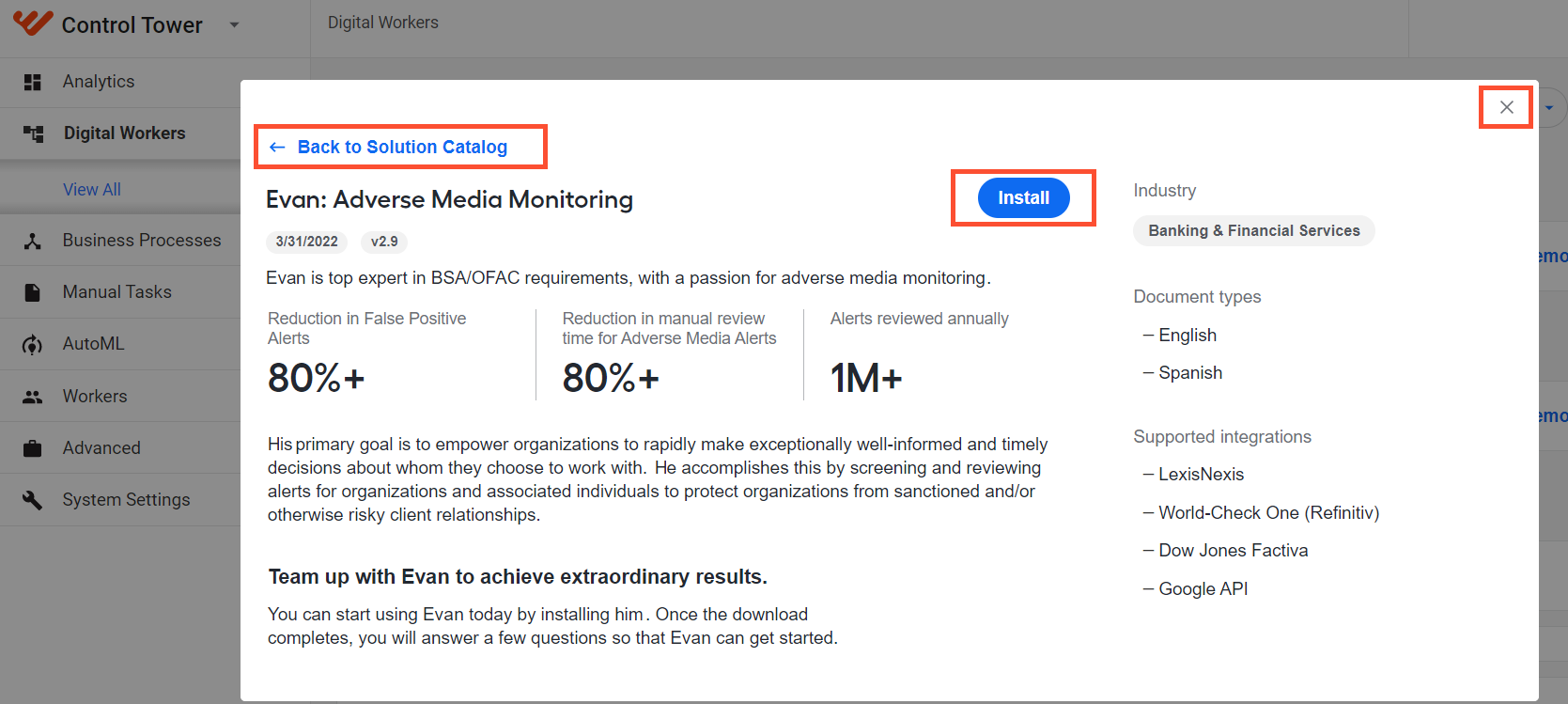Select the Digital Workers sidebar icon

coord(34,133)
